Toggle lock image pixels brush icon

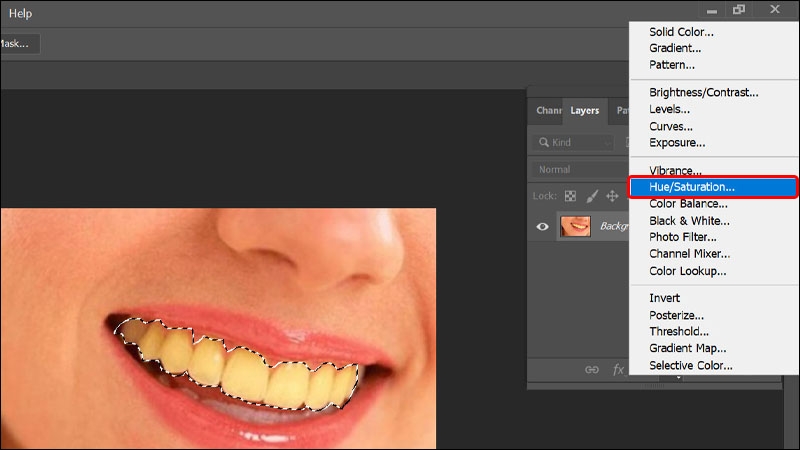click(592, 196)
